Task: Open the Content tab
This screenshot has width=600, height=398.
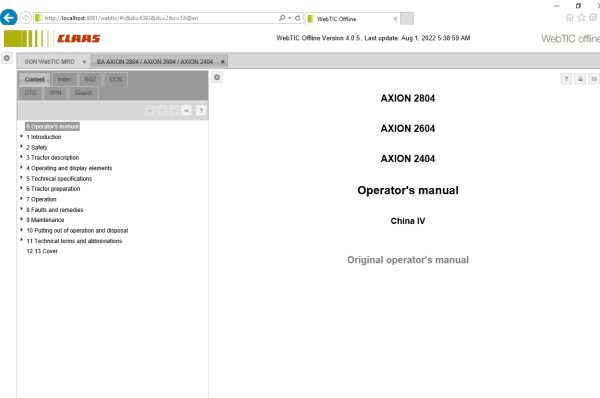Action: click(x=34, y=80)
